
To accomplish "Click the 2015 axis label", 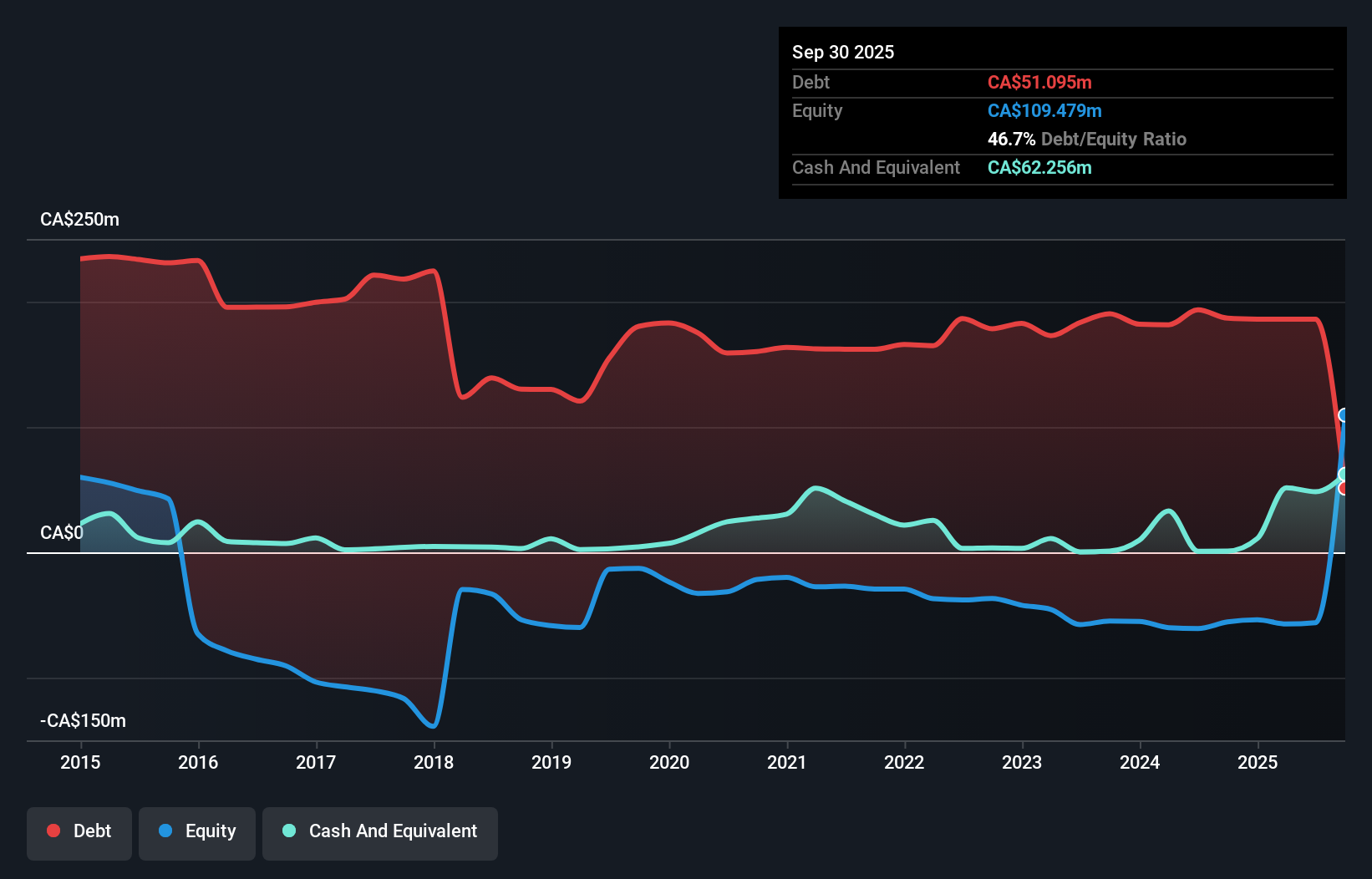I will (x=79, y=762).
